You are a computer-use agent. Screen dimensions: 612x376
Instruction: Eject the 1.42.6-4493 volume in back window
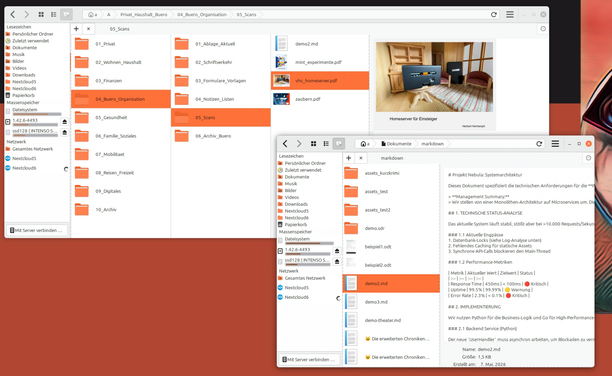(x=65, y=122)
